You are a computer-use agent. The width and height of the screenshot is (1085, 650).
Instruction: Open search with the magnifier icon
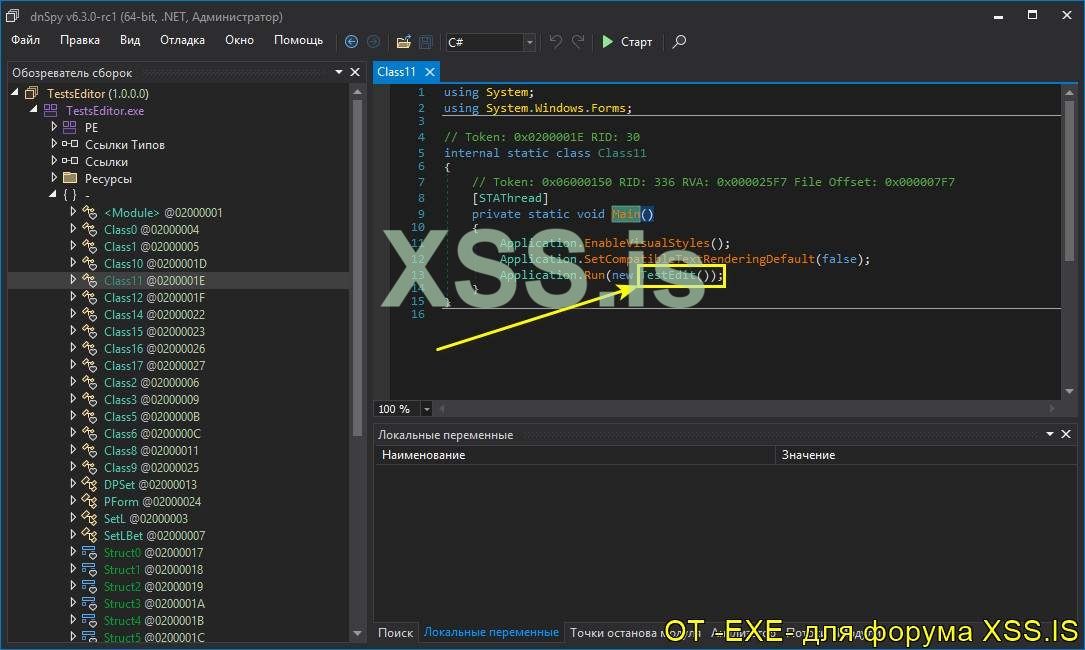pos(679,42)
